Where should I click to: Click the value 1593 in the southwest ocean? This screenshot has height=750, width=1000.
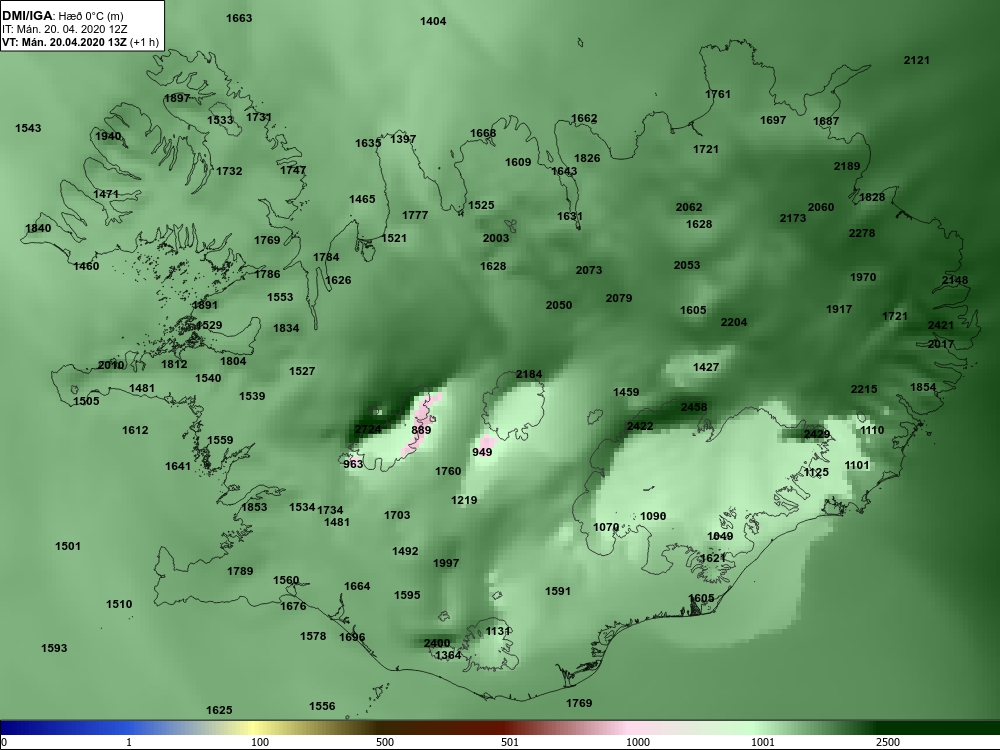click(x=54, y=648)
